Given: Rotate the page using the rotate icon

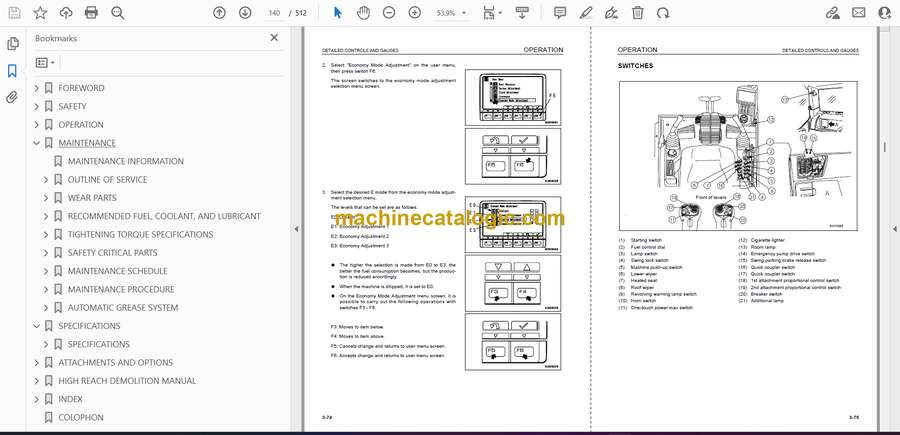Looking at the screenshot, I should point(663,13).
